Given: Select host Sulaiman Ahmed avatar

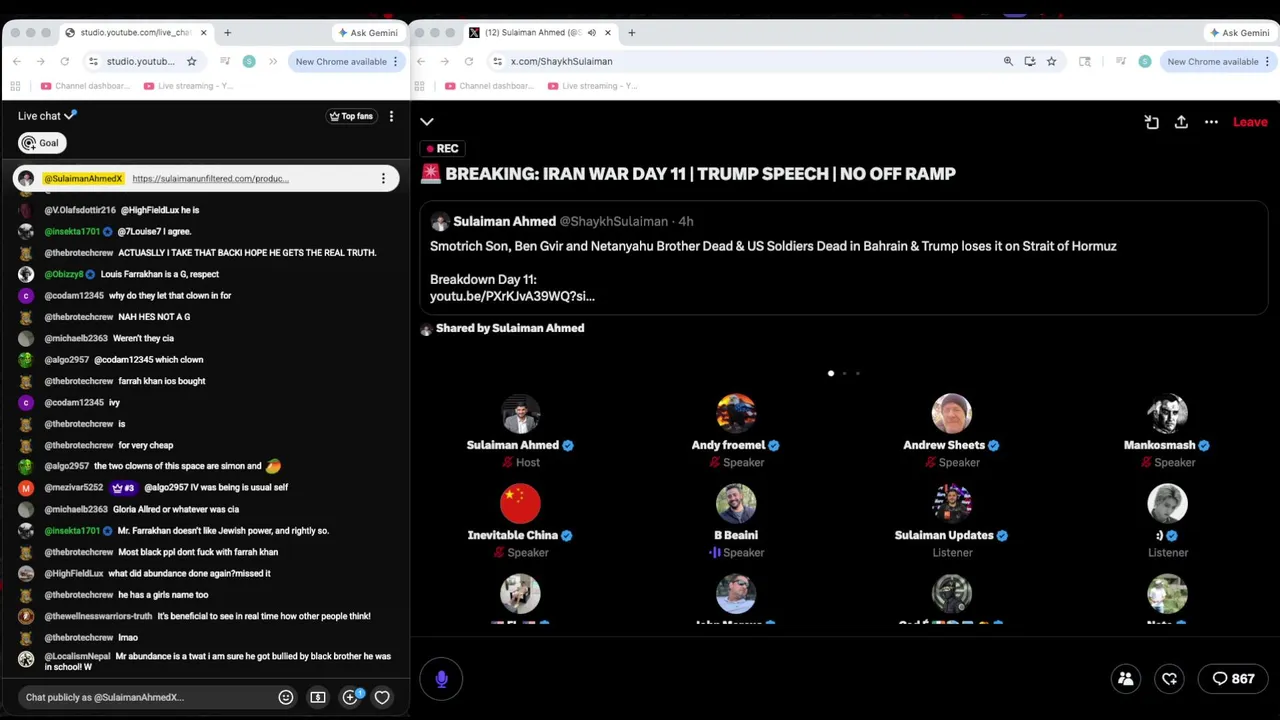Looking at the screenshot, I should (x=520, y=414).
